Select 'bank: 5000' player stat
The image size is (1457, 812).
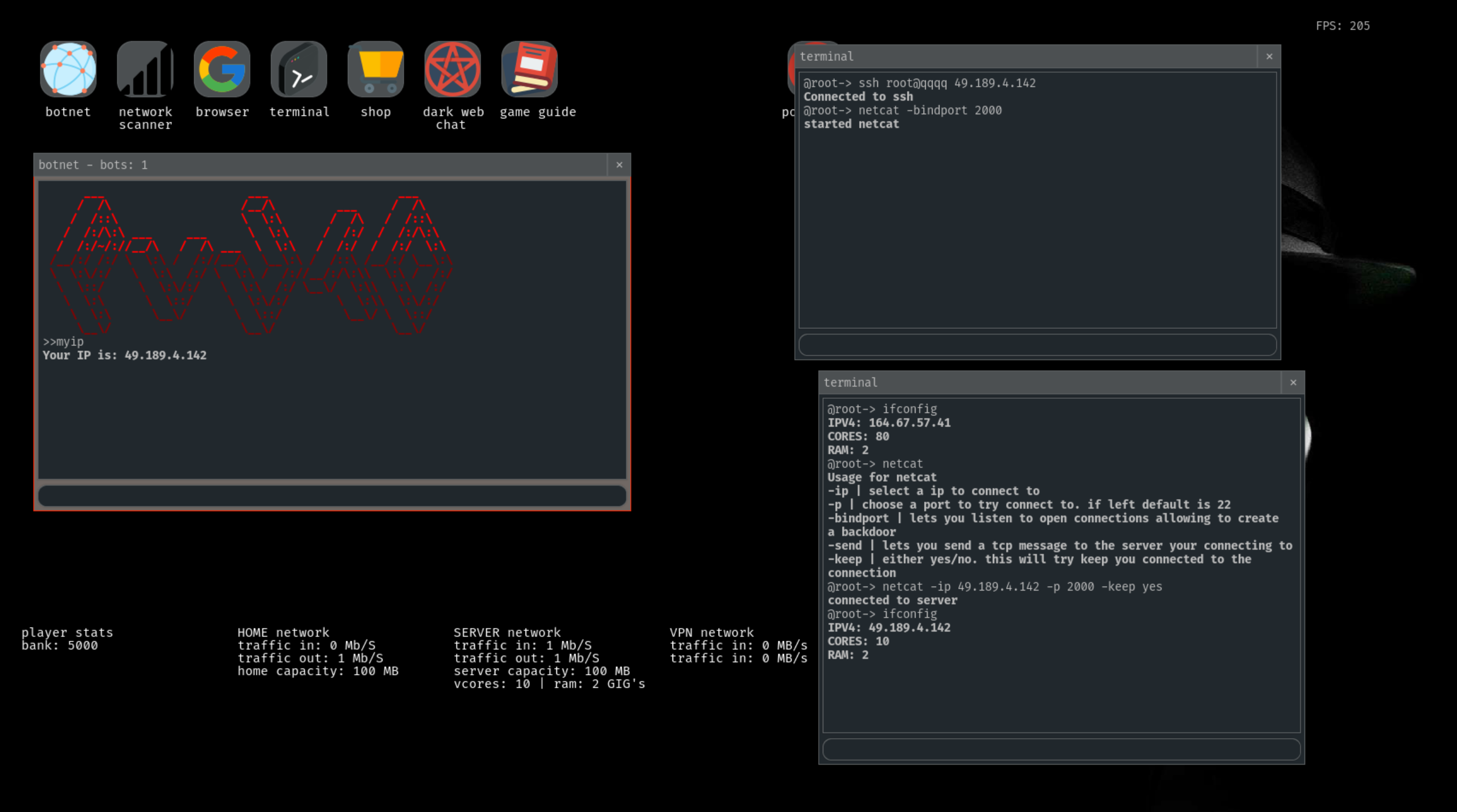[x=60, y=646]
